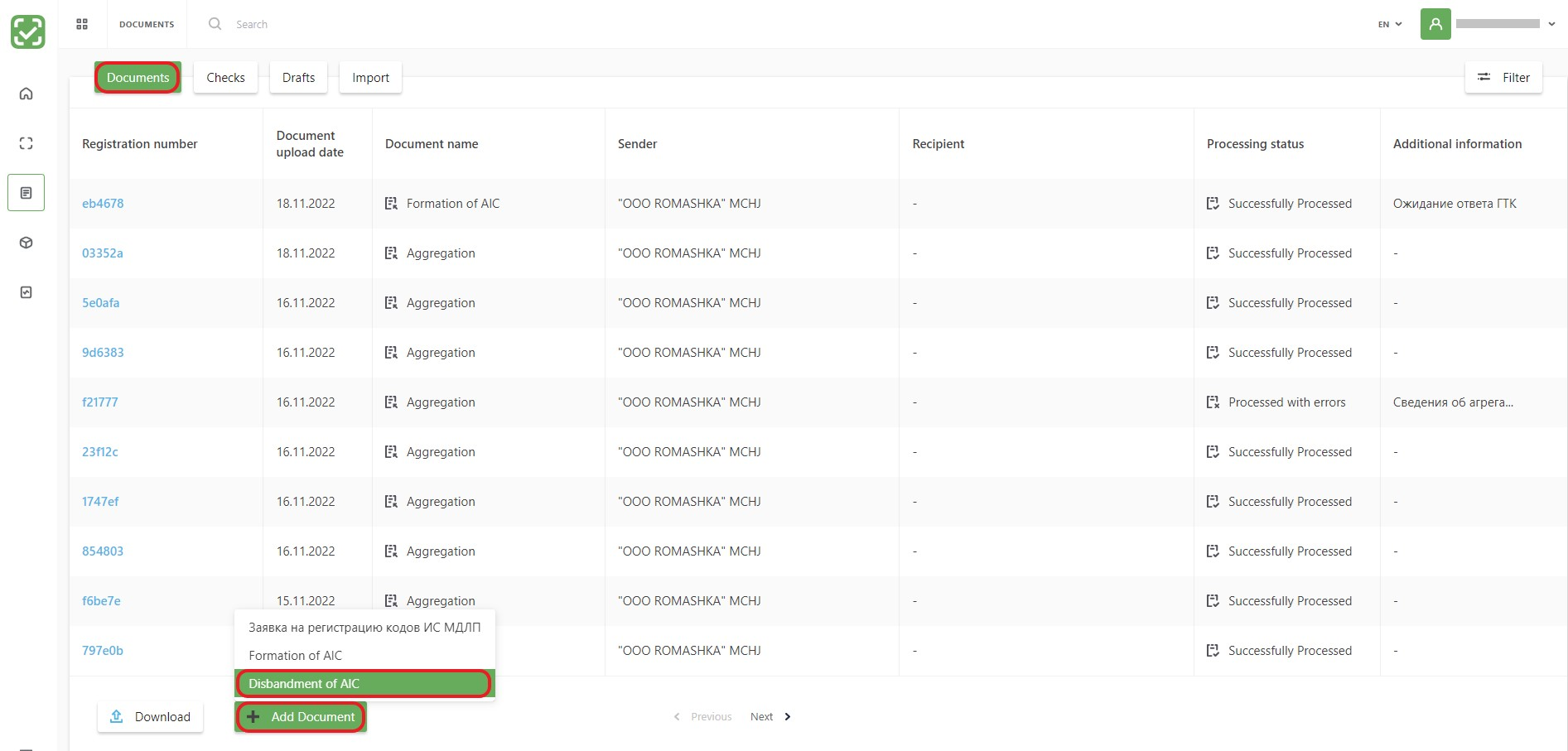
Task: Click the green user profile avatar
Action: tap(1435, 24)
